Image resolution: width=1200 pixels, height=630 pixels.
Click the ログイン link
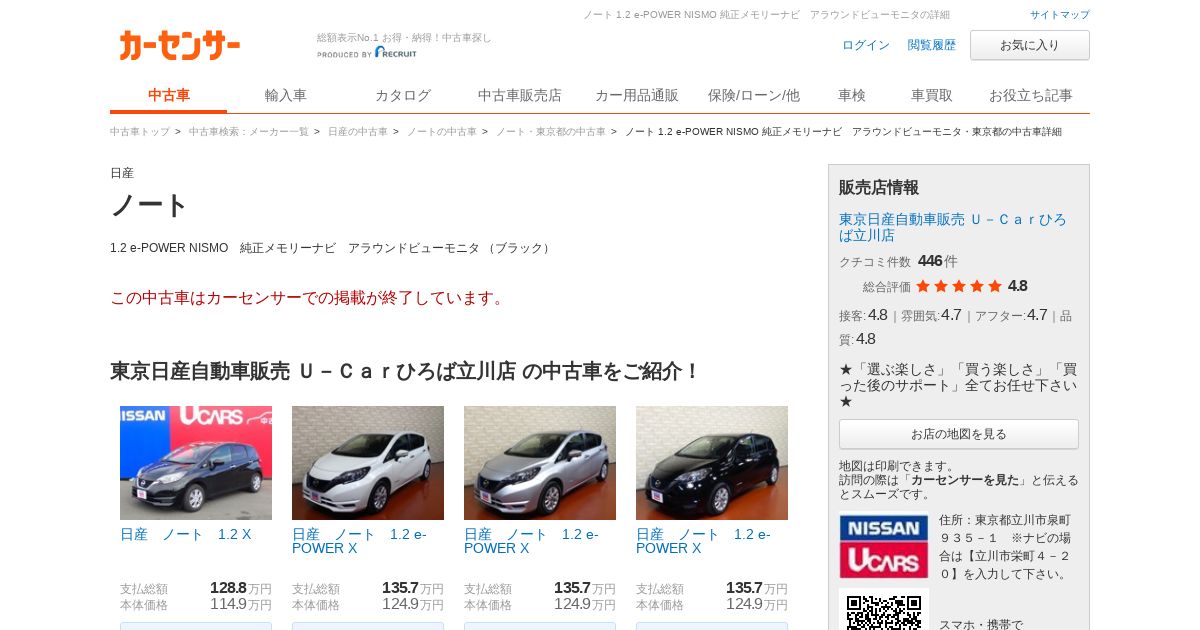(866, 45)
